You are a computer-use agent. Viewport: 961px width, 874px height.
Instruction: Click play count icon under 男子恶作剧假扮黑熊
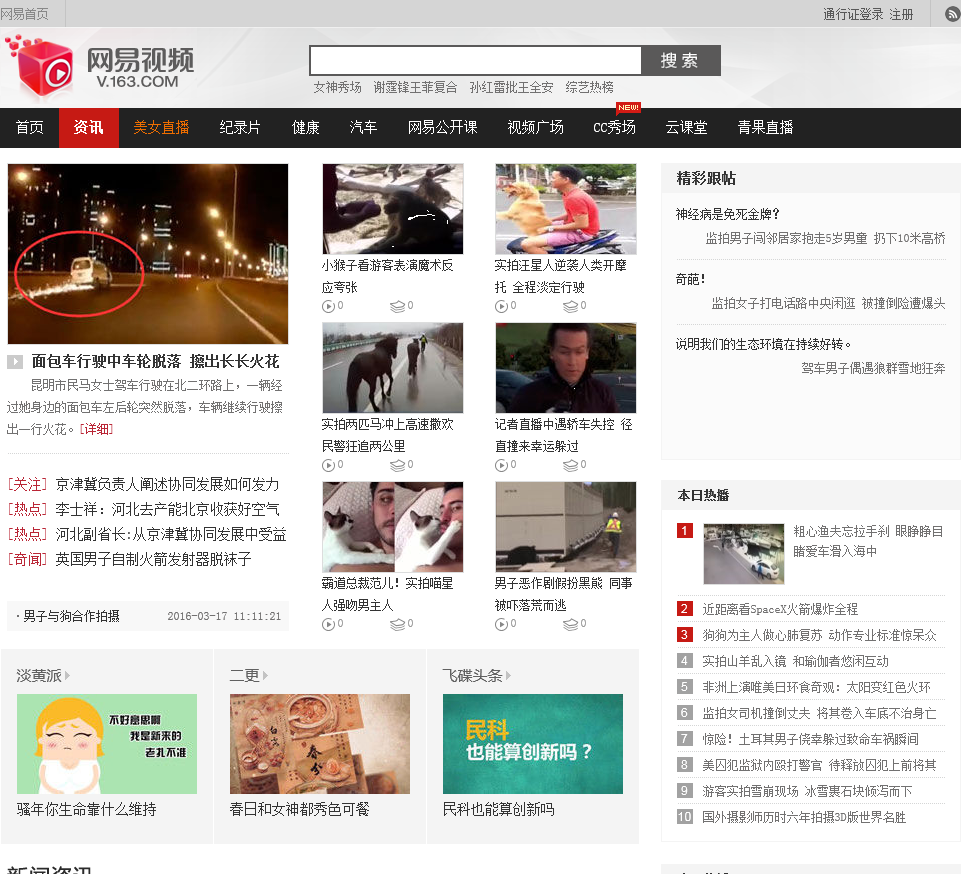501,624
